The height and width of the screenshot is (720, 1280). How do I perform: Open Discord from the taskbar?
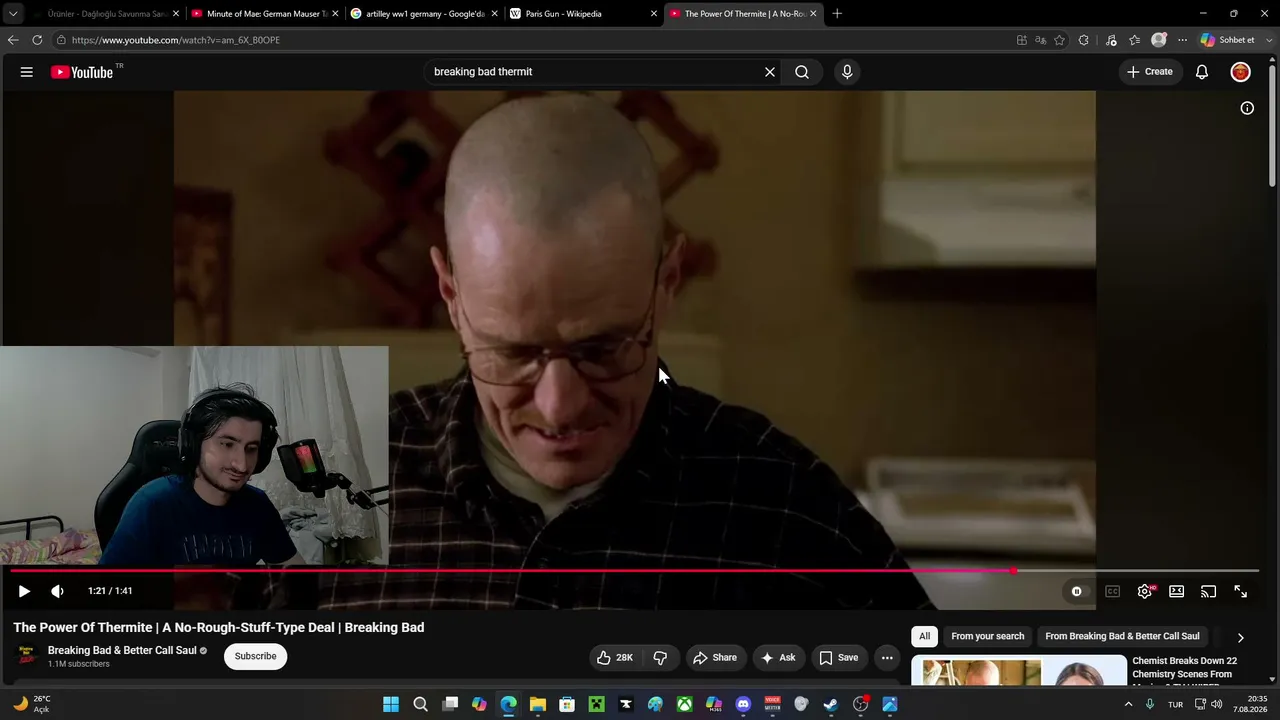click(743, 704)
